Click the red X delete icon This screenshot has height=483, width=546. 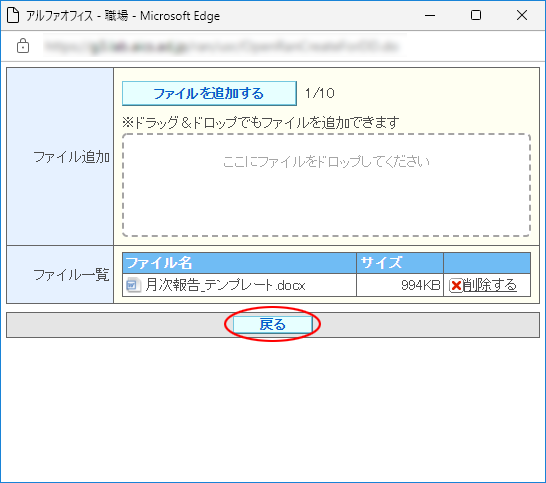tap(456, 286)
